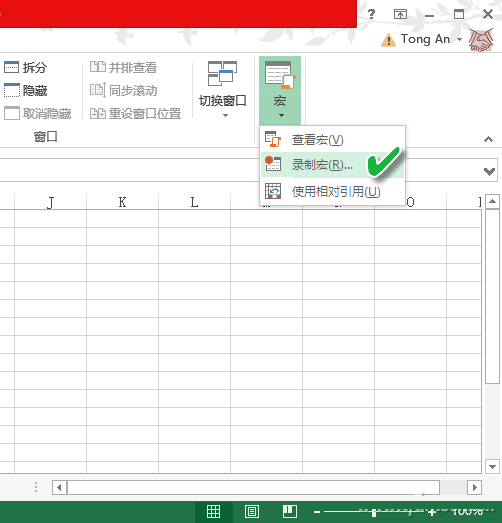Select column O header

click(411, 202)
